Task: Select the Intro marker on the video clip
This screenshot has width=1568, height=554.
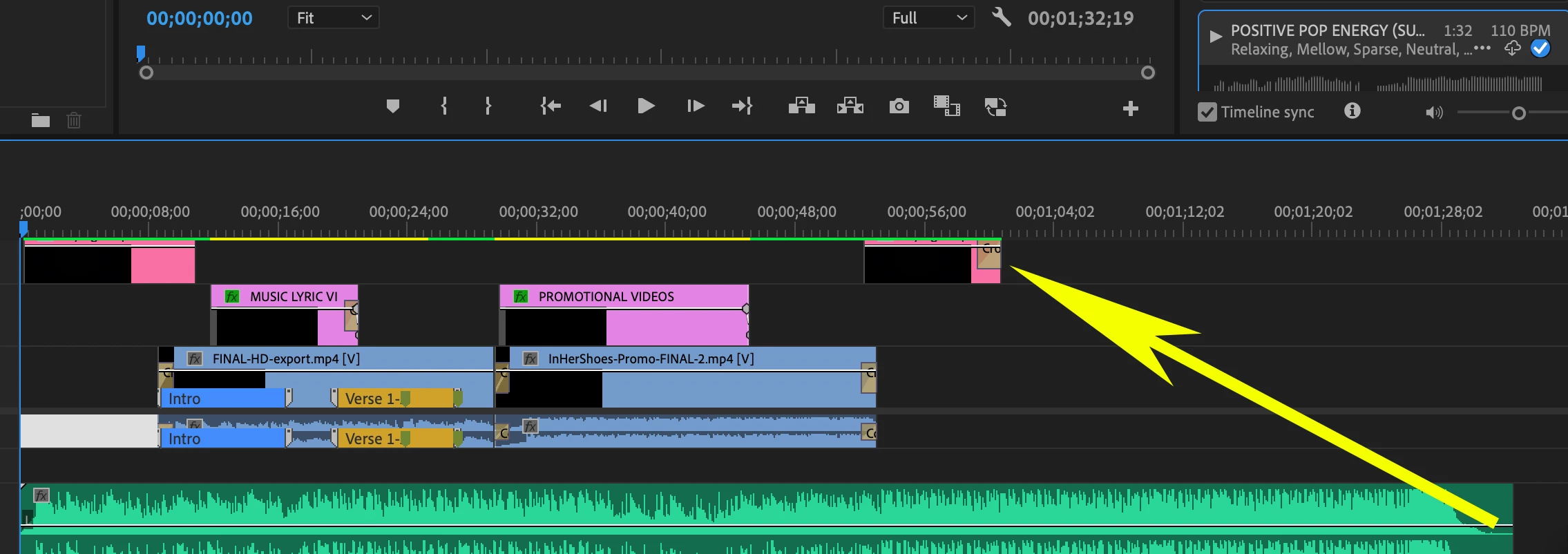Action: coord(222,399)
